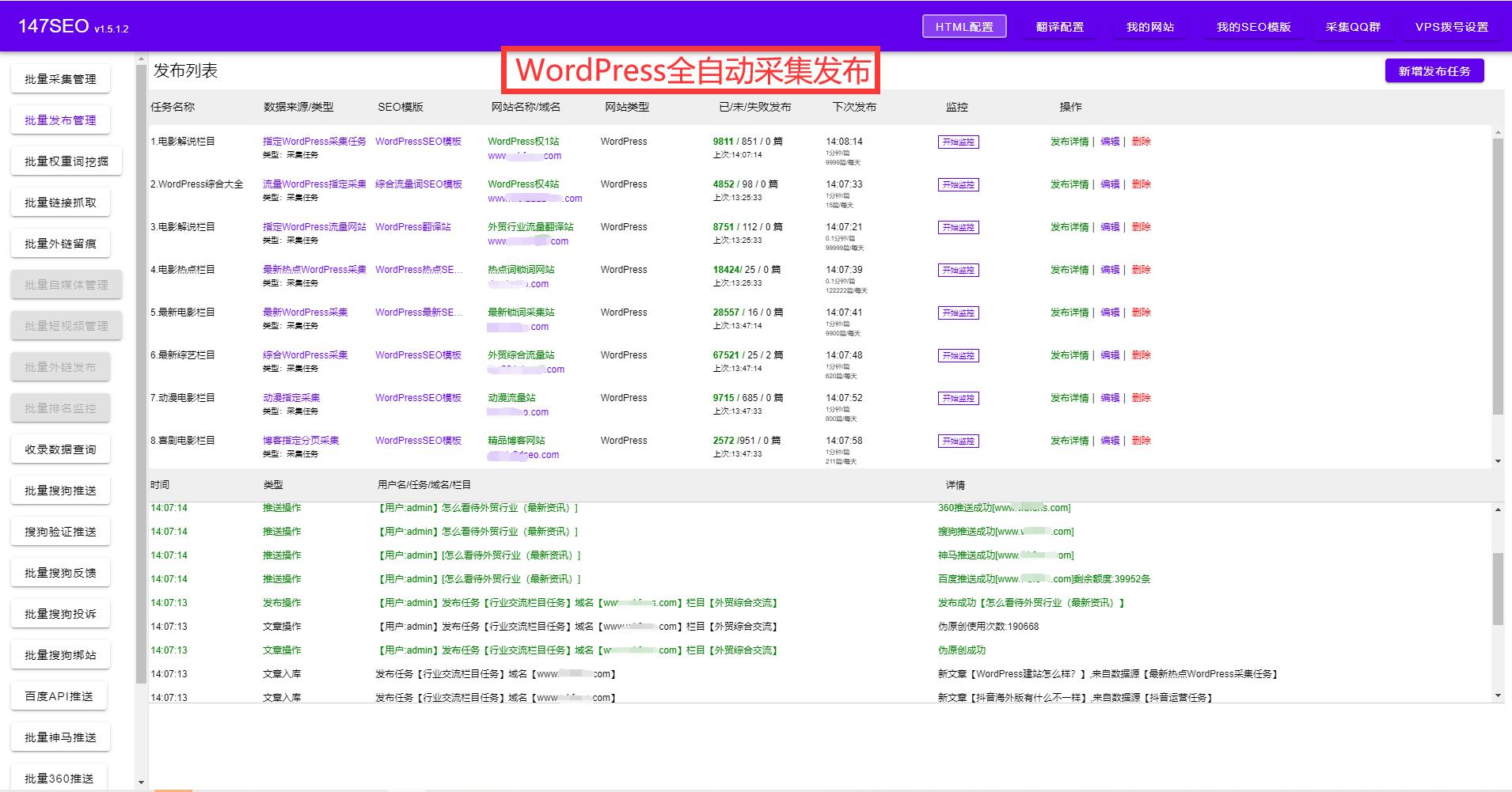Screen dimensions: 1512x792
Task: Enable 开始监控 for WordPress综合大全
Action: coord(958,184)
